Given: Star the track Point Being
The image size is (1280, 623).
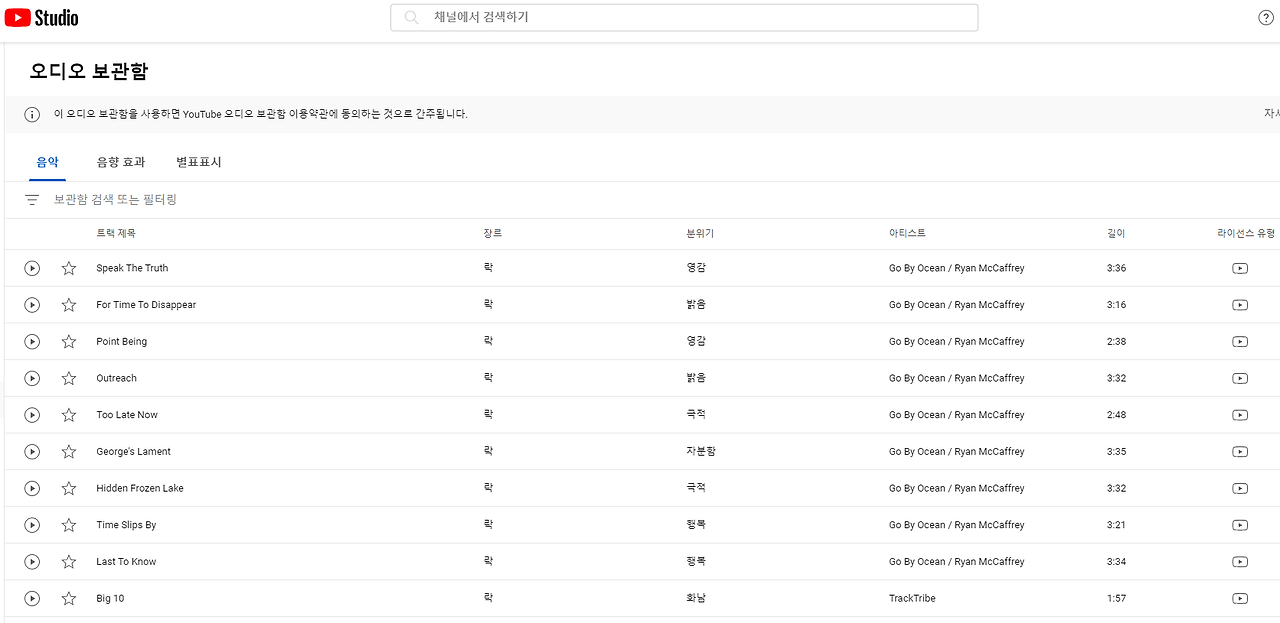Looking at the screenshot, I should 69,342.
